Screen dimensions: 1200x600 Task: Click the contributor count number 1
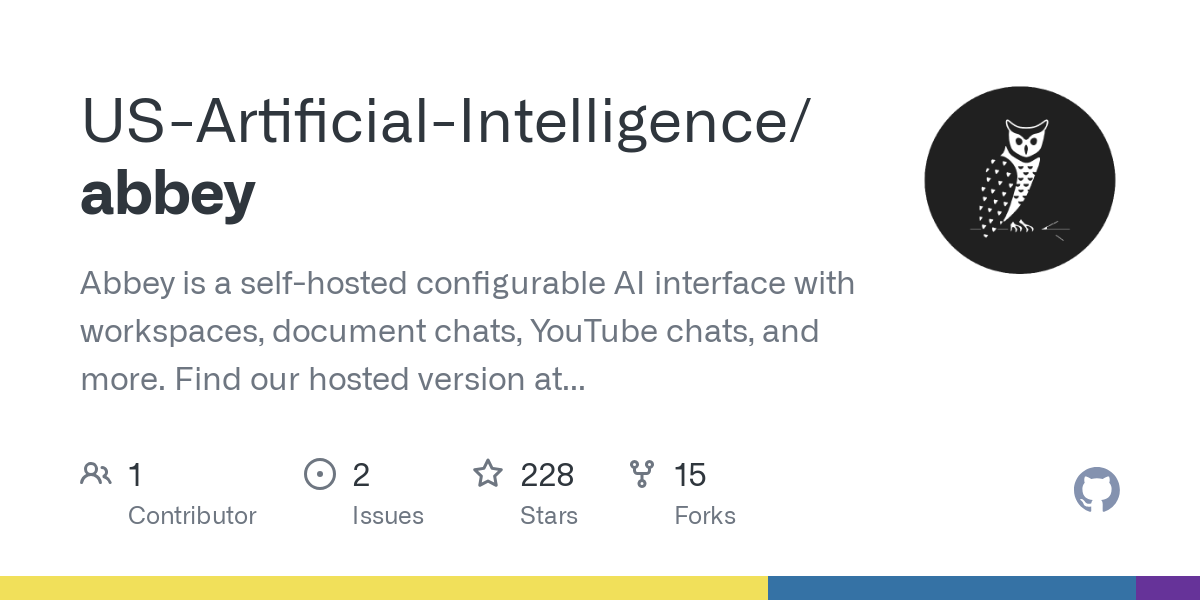(x=135, y=475)
